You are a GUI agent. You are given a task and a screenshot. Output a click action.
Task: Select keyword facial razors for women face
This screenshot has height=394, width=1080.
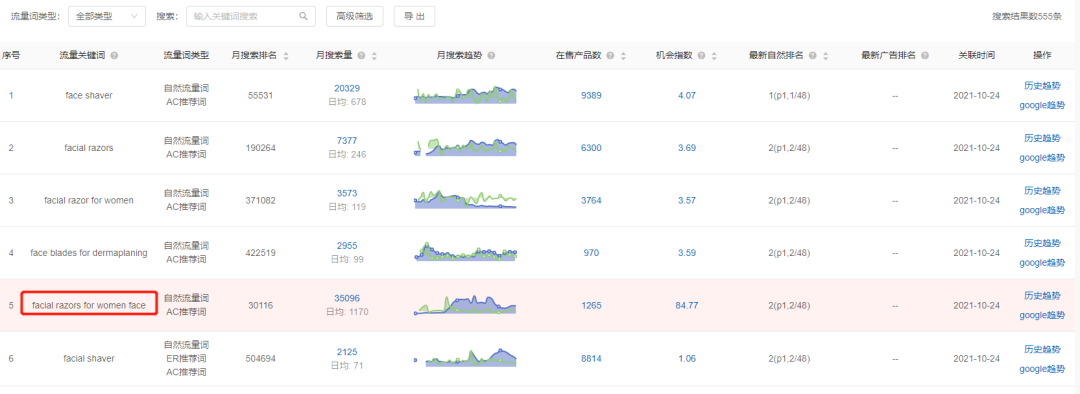tap(89, 305)
